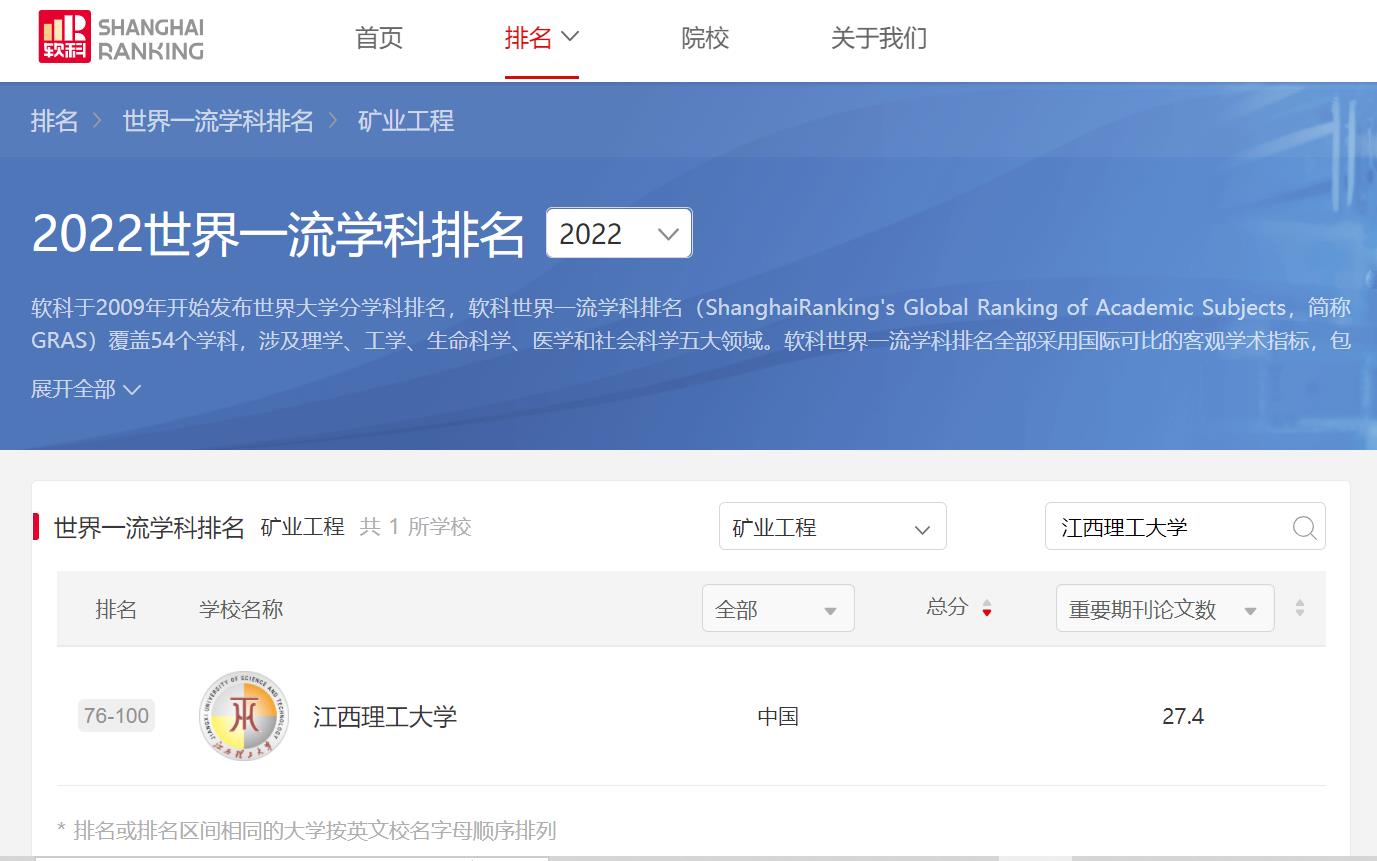The image size is (1377, 861).
Task: Open the 排名 navigation menu
Action: coord(542,38)
